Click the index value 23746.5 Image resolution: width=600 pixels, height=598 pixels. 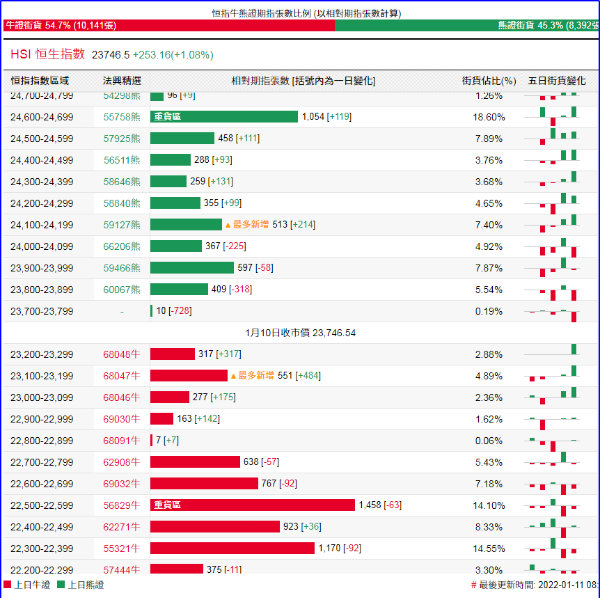tap(111, 55)
